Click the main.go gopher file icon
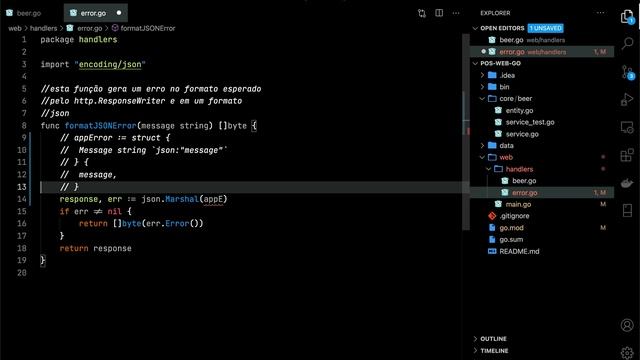The width and height of the screenshot is (640, 360). (498, 204)
